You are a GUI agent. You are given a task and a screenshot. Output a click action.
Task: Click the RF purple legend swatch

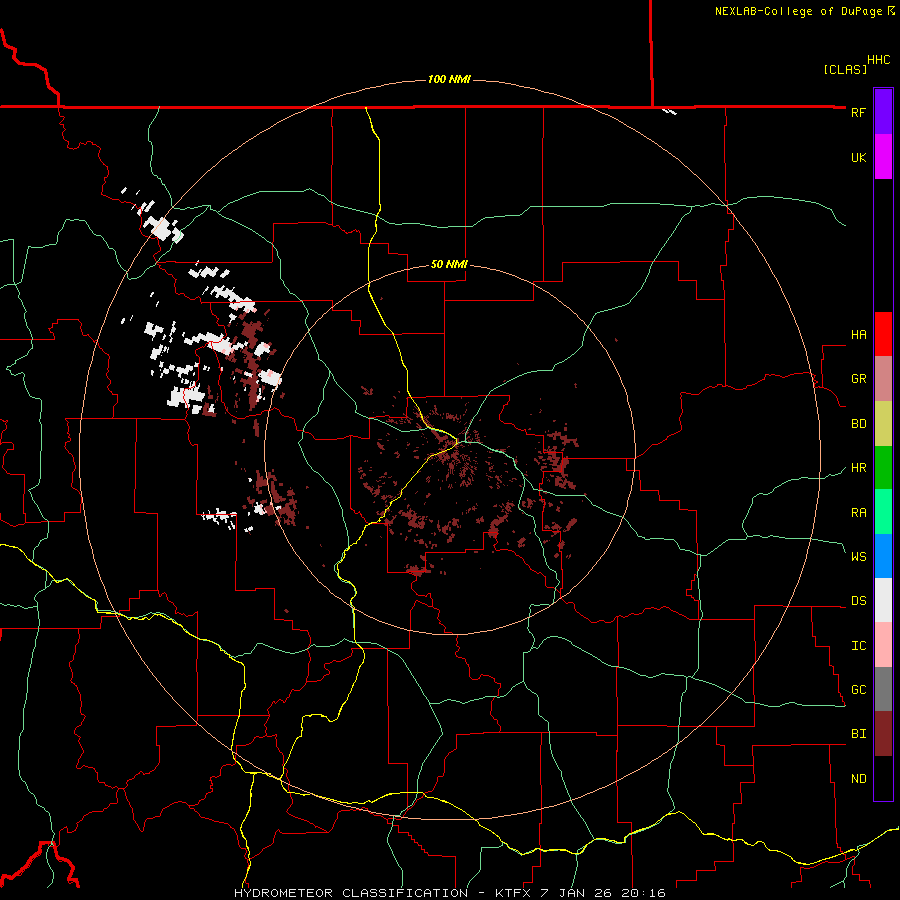point(883,112)
